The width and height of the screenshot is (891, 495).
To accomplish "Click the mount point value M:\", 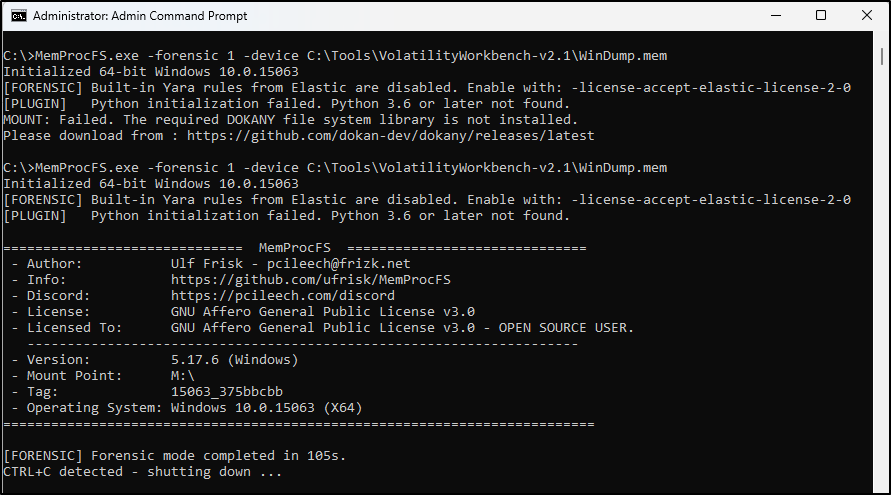I will tap(182, 376).
